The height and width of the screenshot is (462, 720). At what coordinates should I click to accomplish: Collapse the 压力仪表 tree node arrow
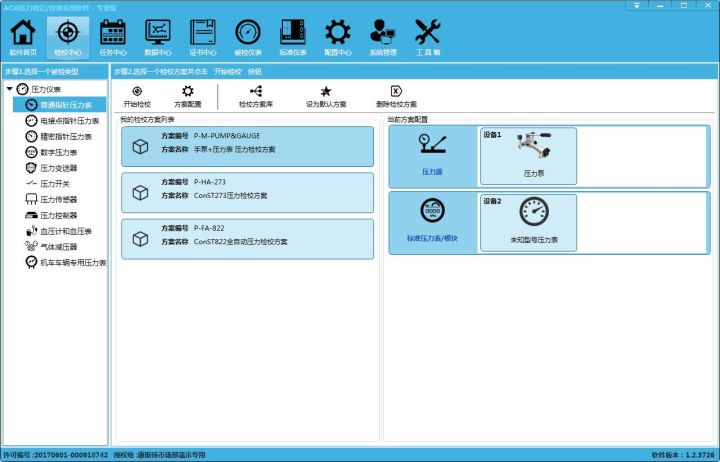9,89
